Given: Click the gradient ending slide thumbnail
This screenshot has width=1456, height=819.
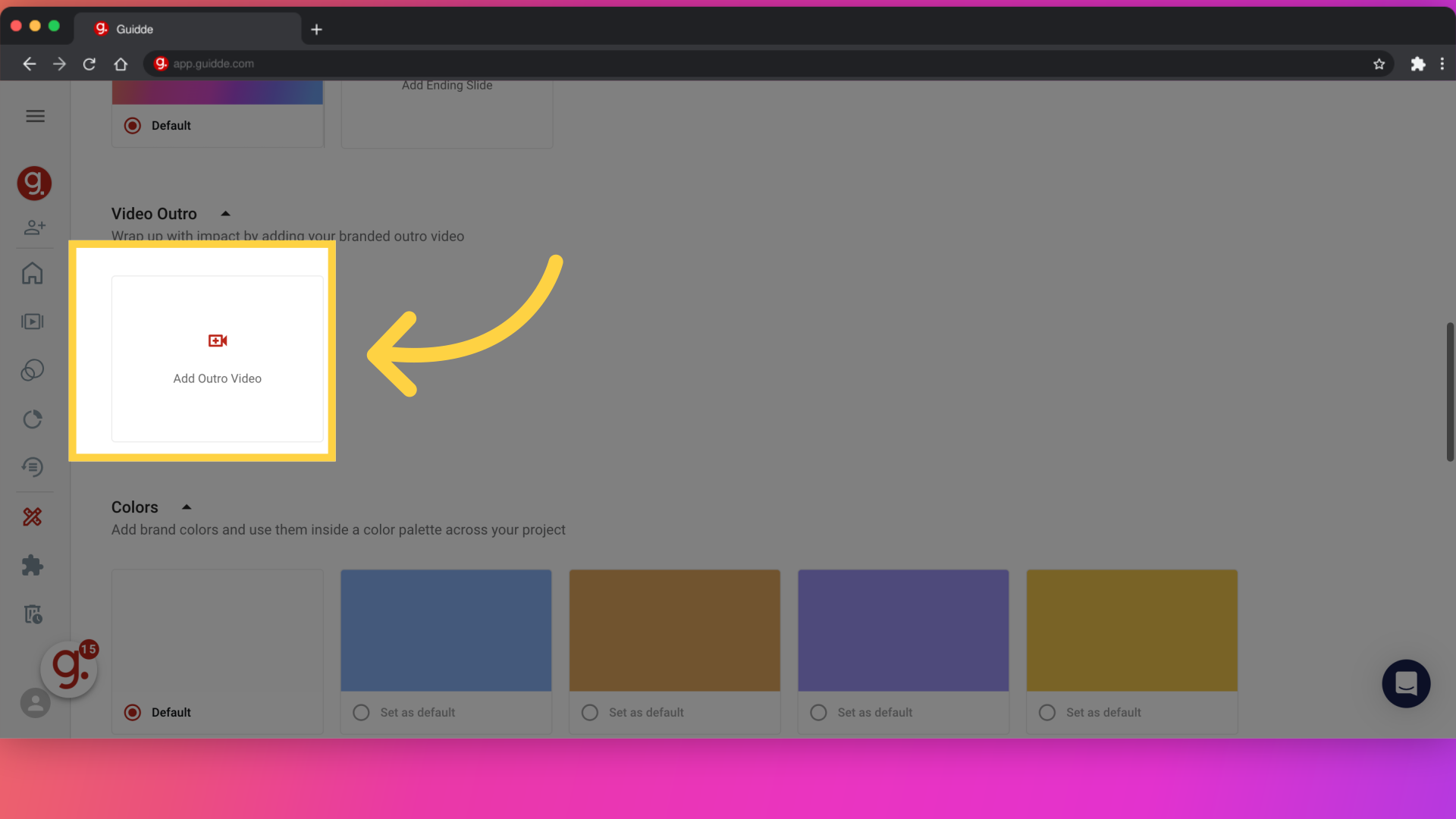Looking at the screenshot, I should [x=218, y=93].
